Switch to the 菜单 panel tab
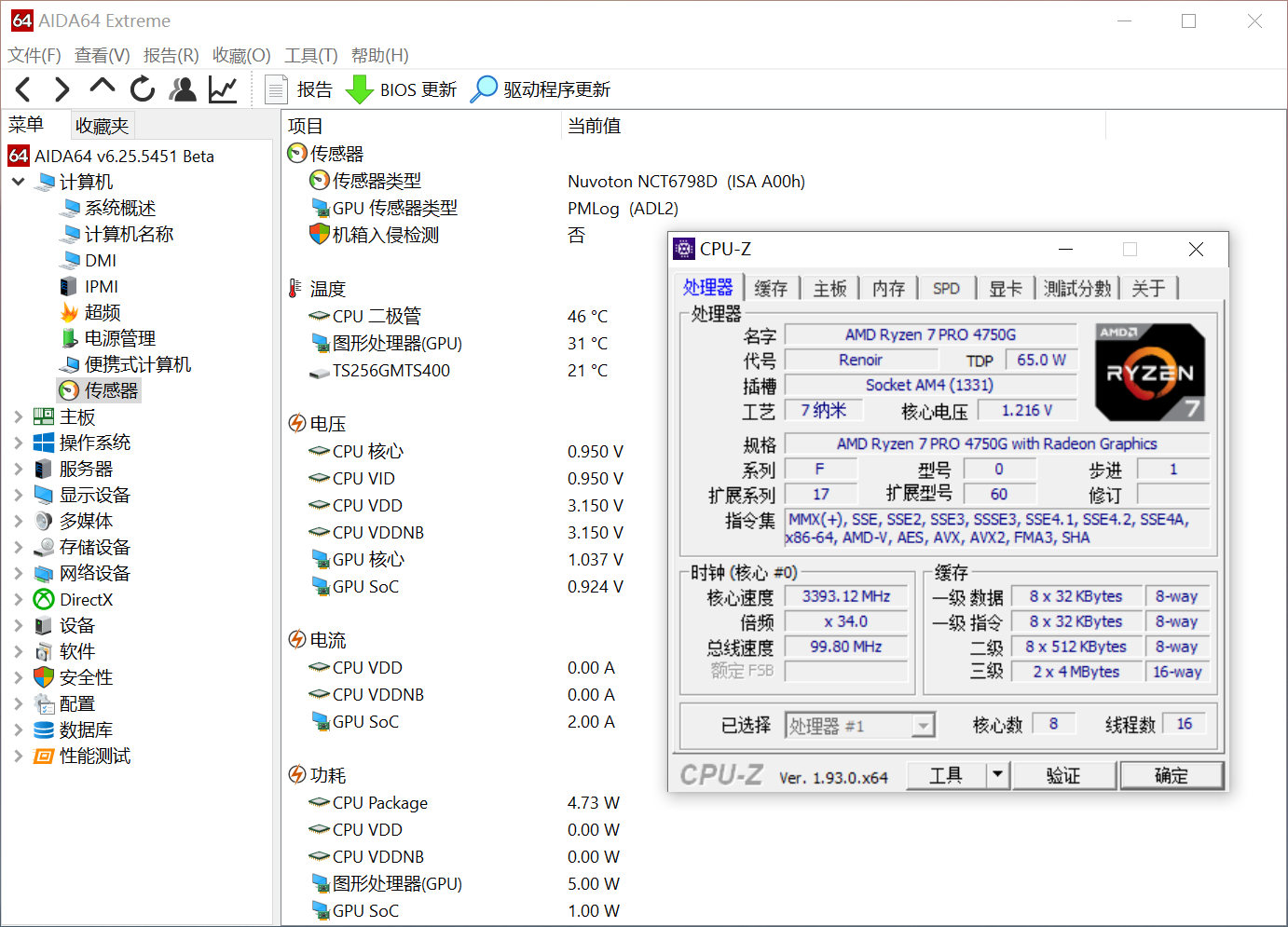 26,125
